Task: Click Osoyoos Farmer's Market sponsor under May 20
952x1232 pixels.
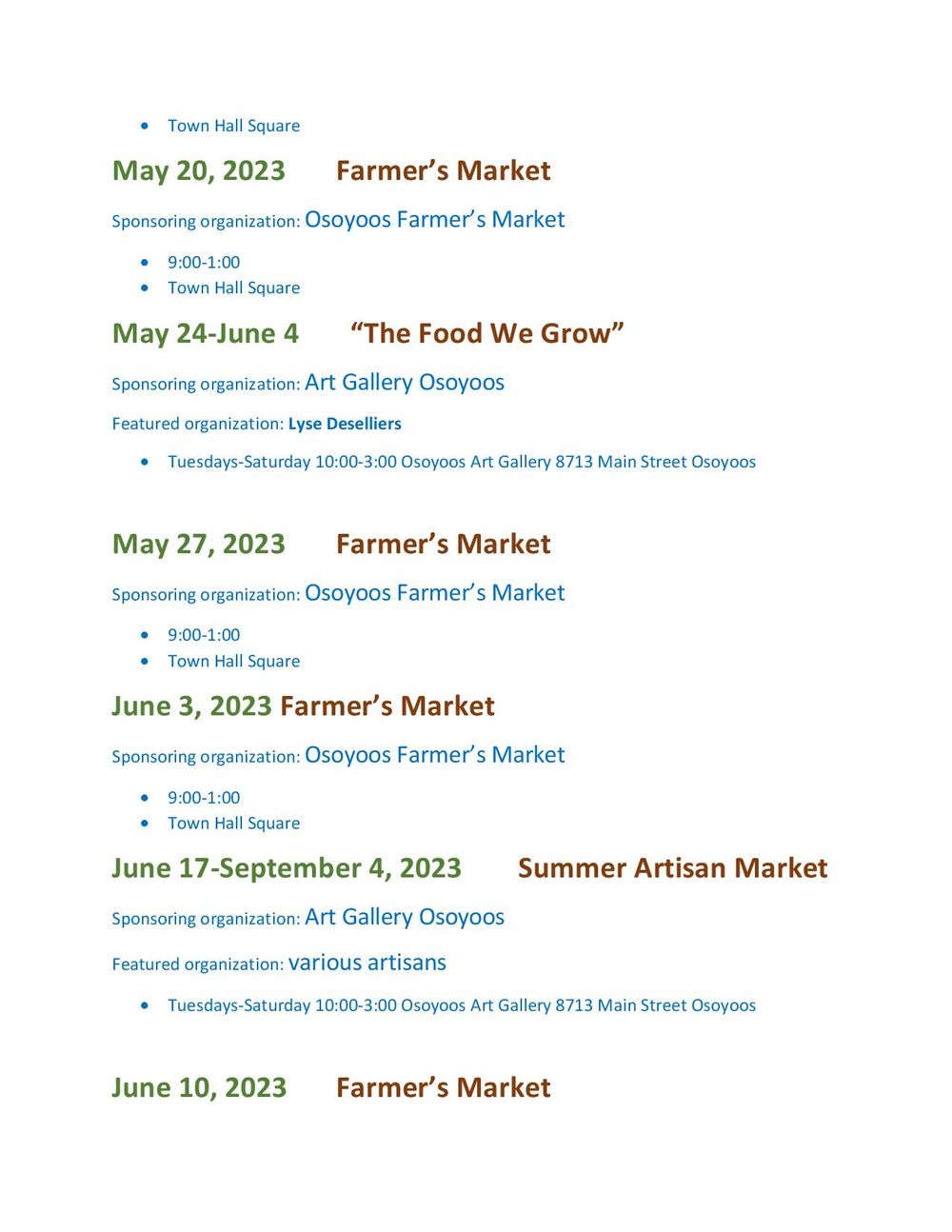Action: coord(434,220)
